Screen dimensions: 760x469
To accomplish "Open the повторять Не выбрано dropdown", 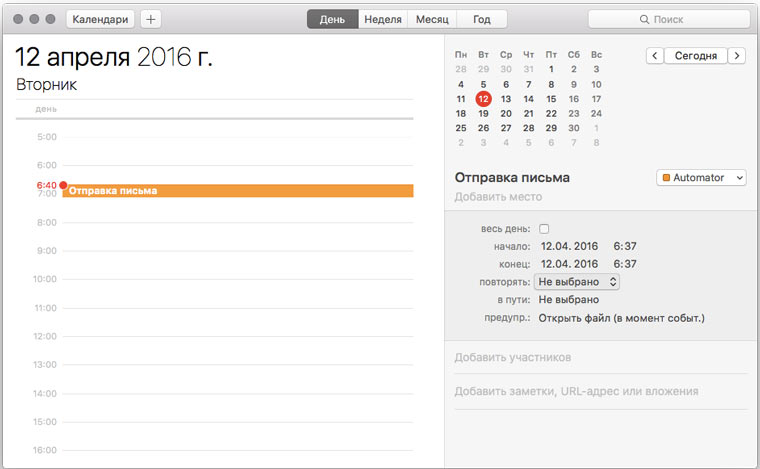I will tap(577, 281).
